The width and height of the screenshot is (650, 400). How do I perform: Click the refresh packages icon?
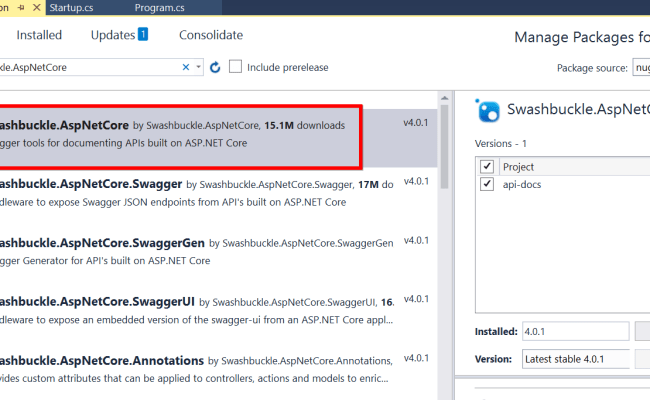coord(214,67)
